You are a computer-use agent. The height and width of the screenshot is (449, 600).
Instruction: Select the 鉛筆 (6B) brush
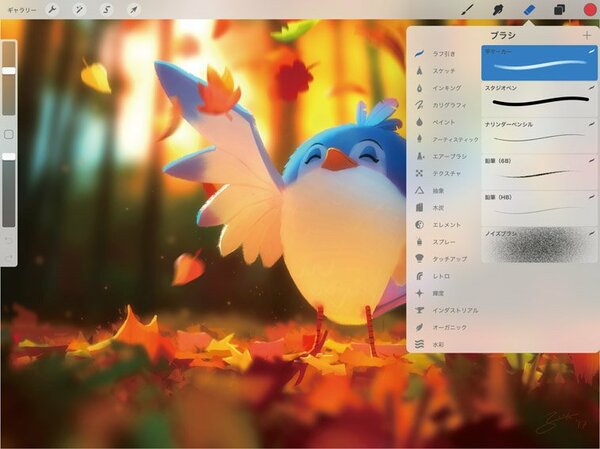click(x=540, y=172)
